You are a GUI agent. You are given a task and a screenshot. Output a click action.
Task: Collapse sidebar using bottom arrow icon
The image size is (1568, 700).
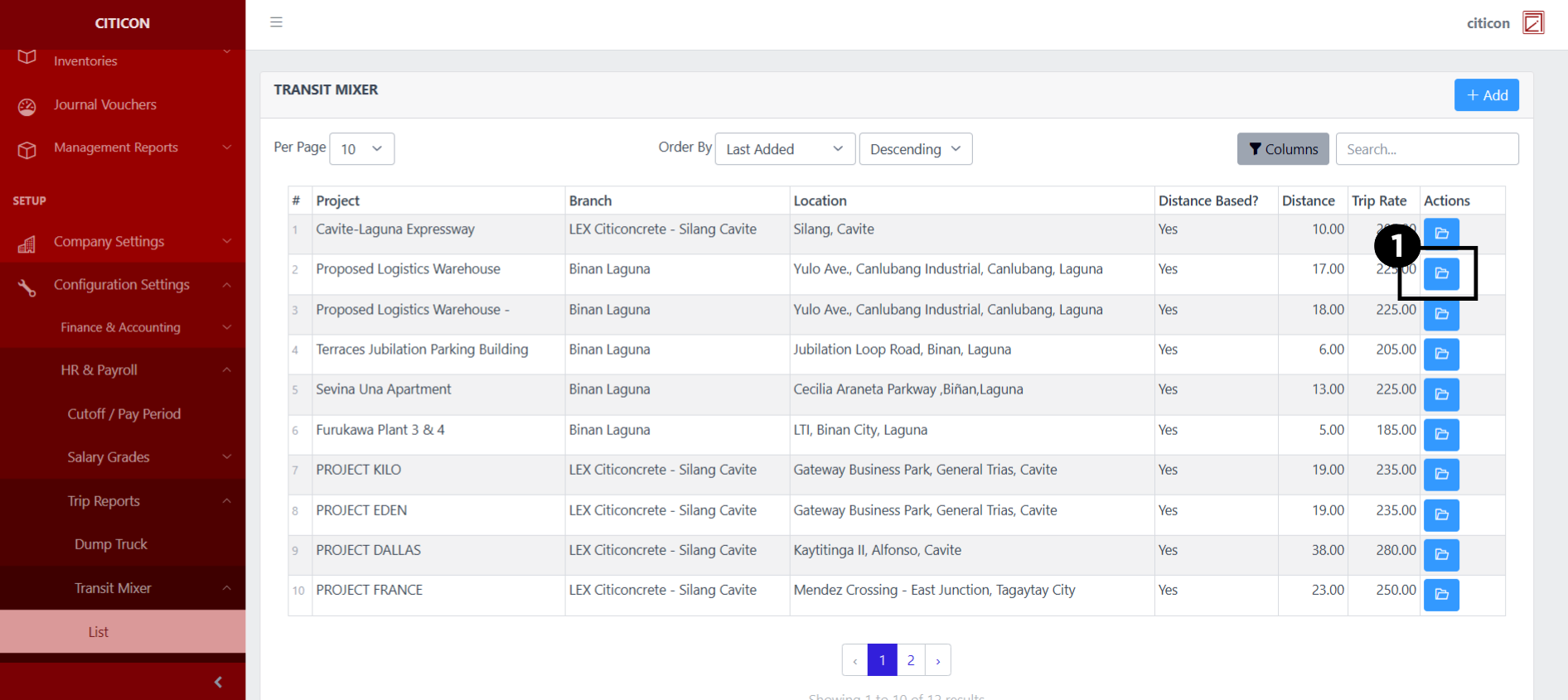[x=218, y=682]
